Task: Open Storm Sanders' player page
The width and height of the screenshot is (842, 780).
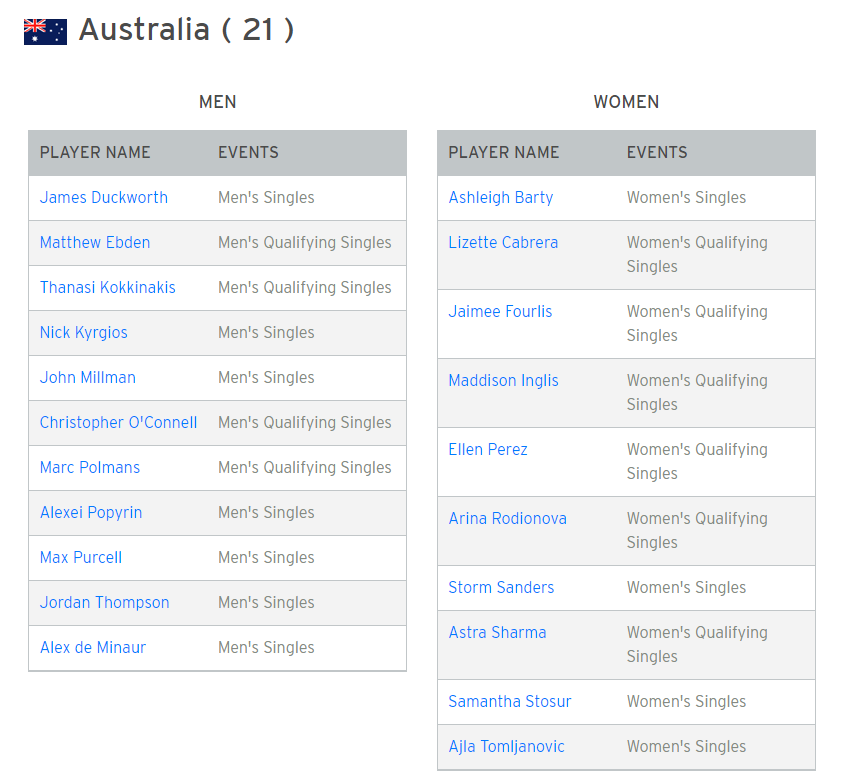Action: [501, 588]
